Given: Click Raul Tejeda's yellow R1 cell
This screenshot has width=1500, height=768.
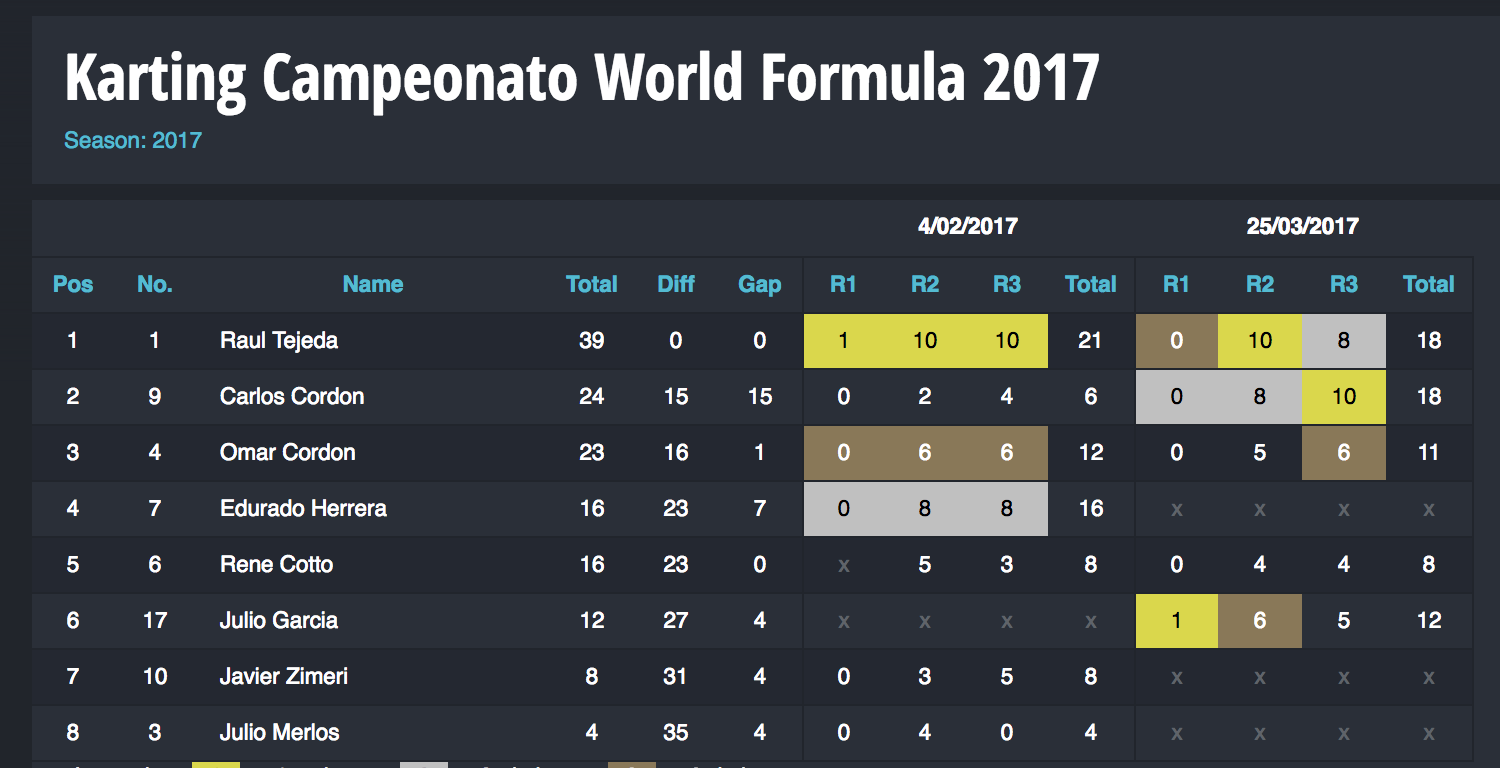Looking at the screenshot, I should (x=845, y=340).
